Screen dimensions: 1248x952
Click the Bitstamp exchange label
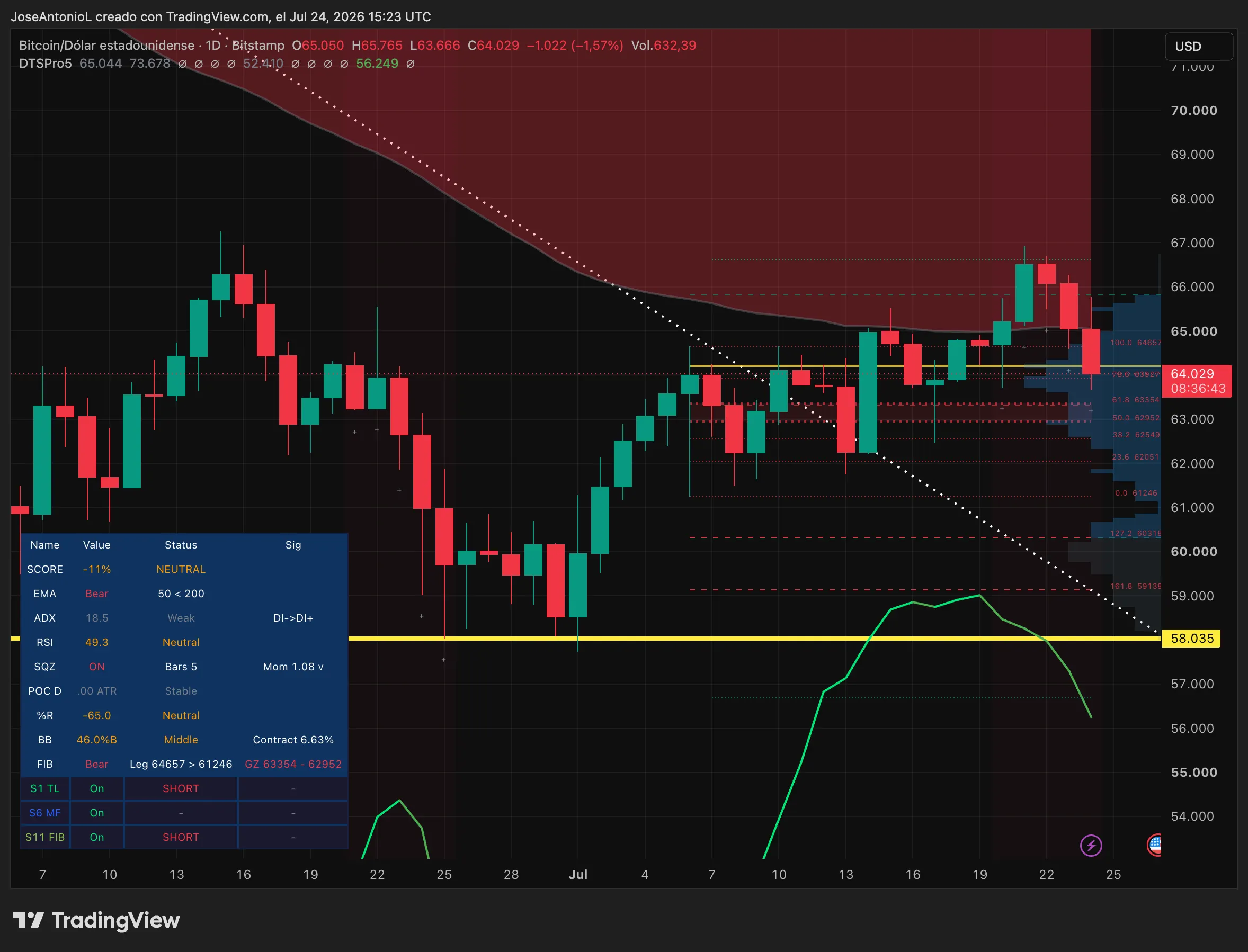[x=258, y=46]
